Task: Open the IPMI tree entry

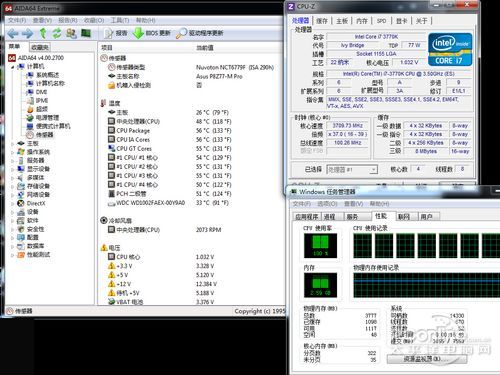Action: point(38,100)
